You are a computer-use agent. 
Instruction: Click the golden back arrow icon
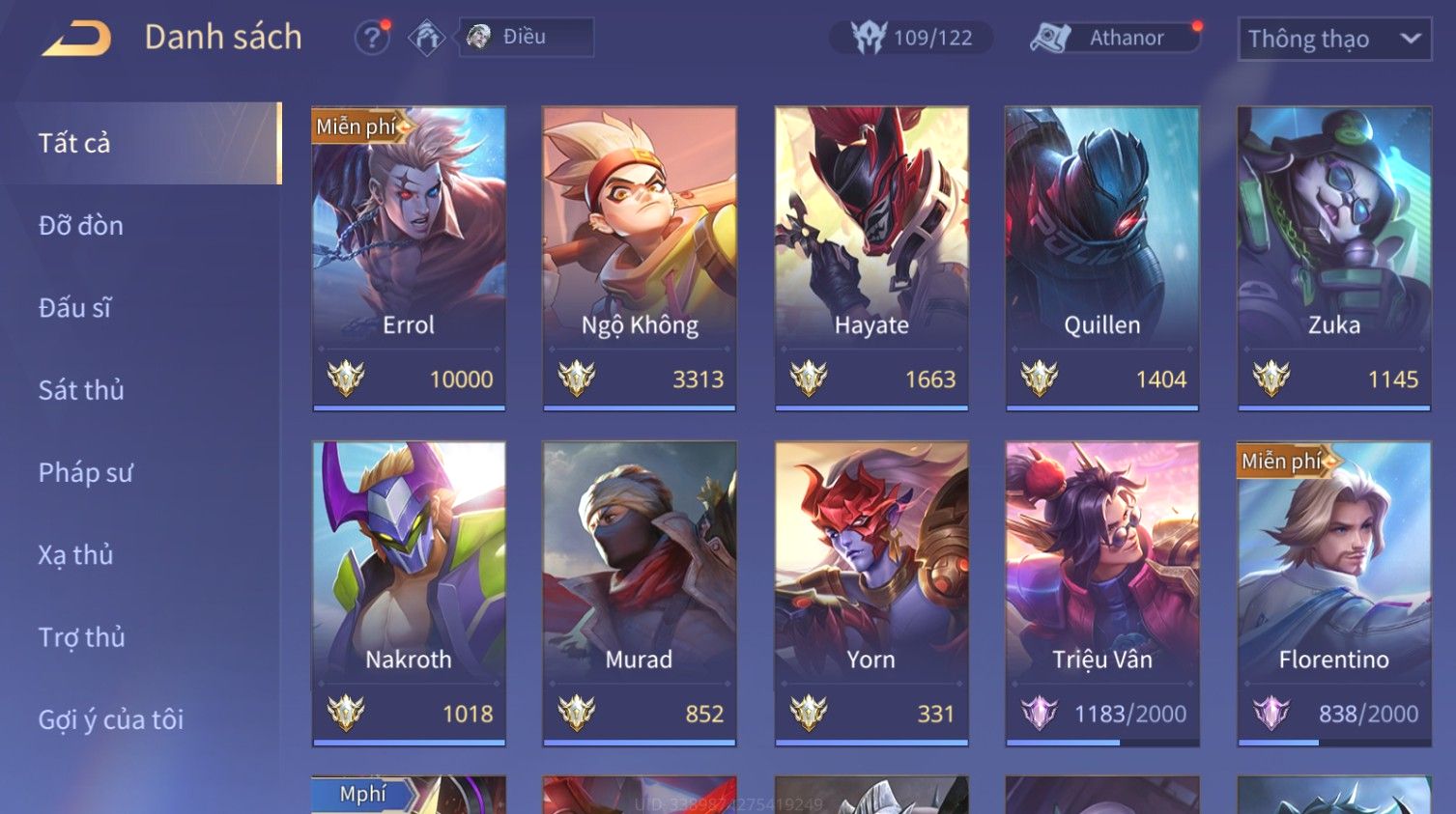[77, 39]
